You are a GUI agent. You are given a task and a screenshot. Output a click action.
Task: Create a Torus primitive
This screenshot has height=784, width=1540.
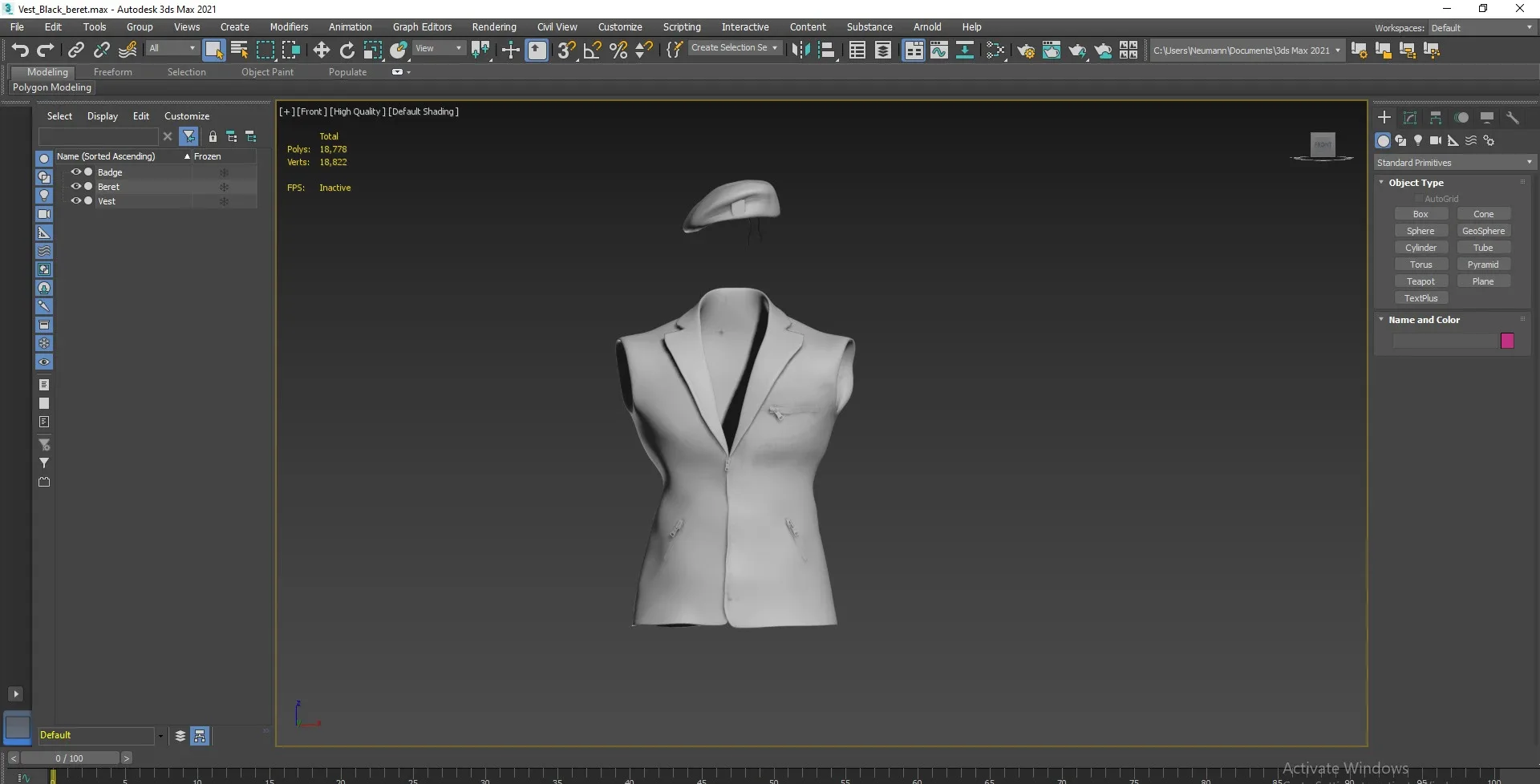click(x=1420, y=265)
